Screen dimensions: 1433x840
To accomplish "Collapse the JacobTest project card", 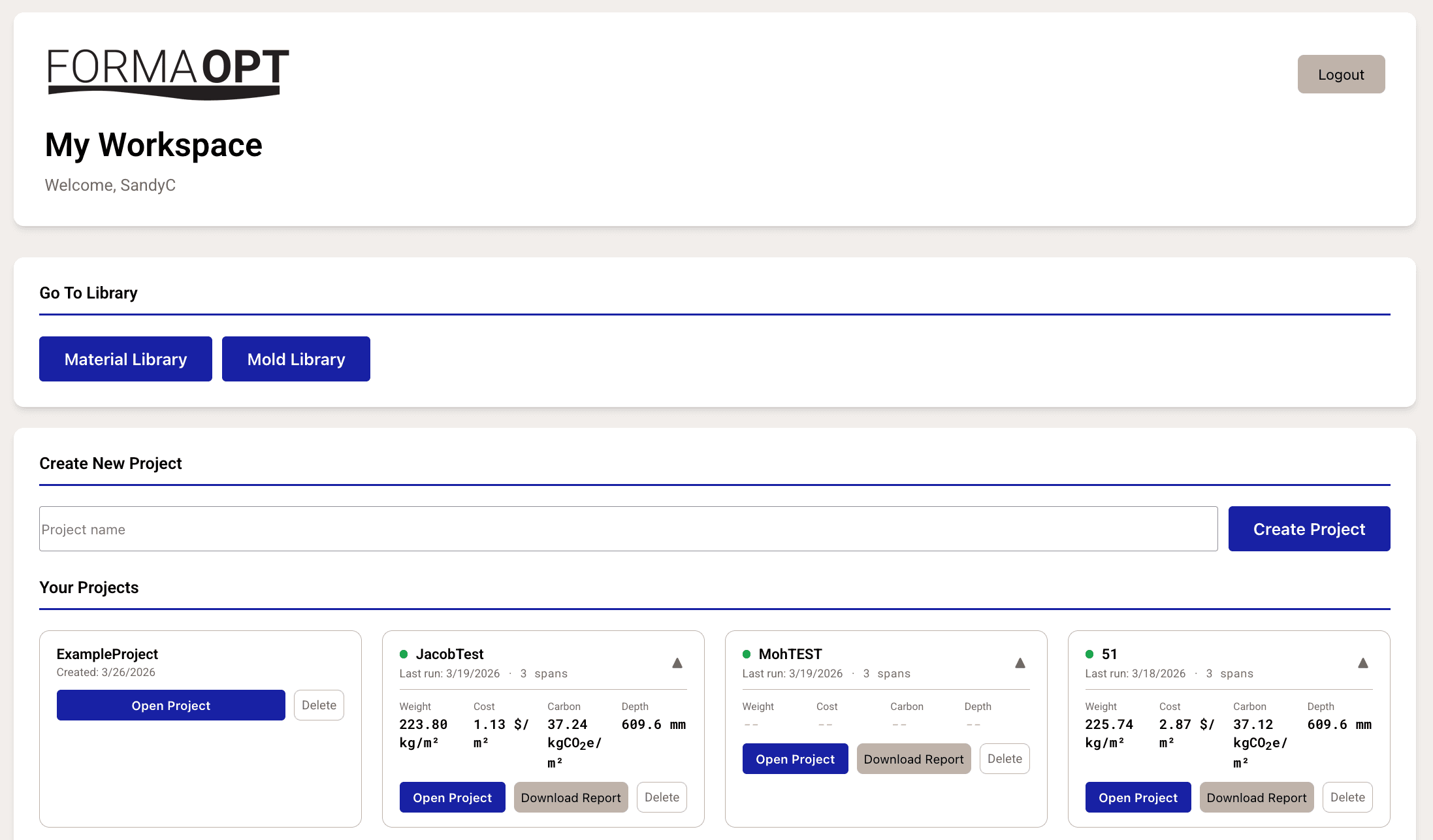I will coord(677,662).
